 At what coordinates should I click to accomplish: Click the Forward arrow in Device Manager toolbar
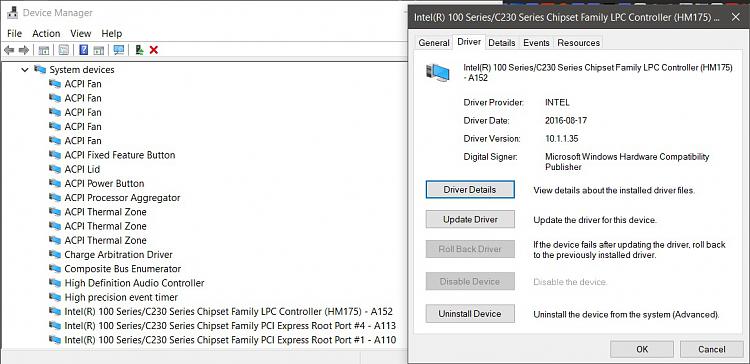click(x=24, y=50)
